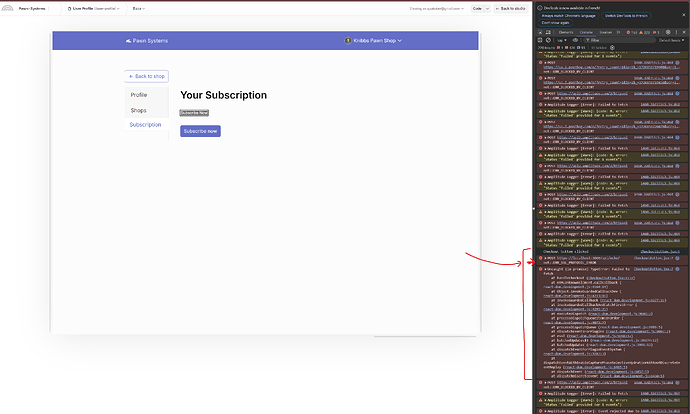Click Don't show again in DevTools banner
Viewport: 690px width, 414px height.
point(555,22)
